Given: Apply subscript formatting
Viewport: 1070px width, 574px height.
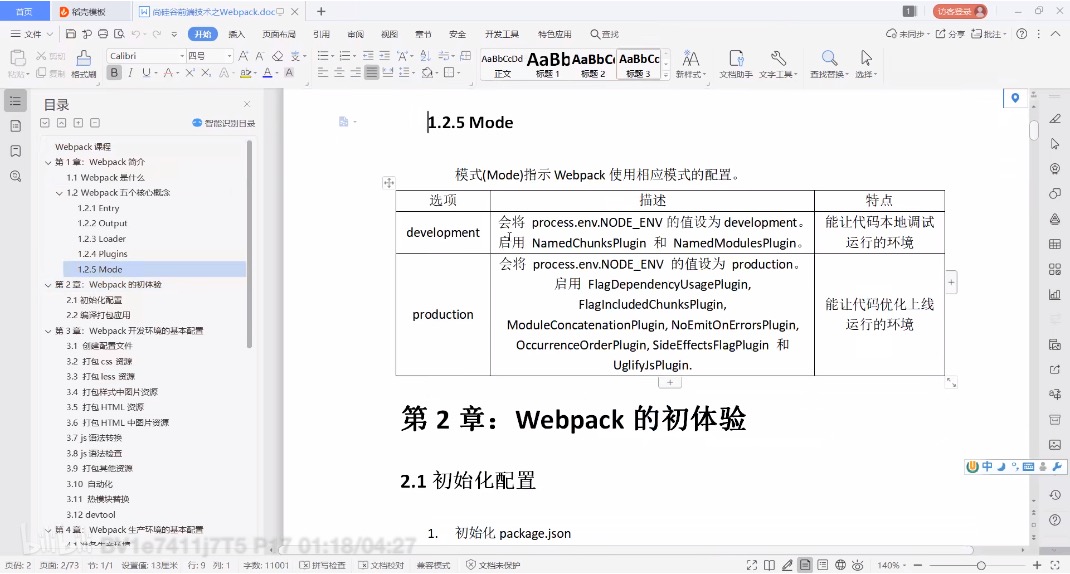Looking at the screenshot, I should click(206, 72).
